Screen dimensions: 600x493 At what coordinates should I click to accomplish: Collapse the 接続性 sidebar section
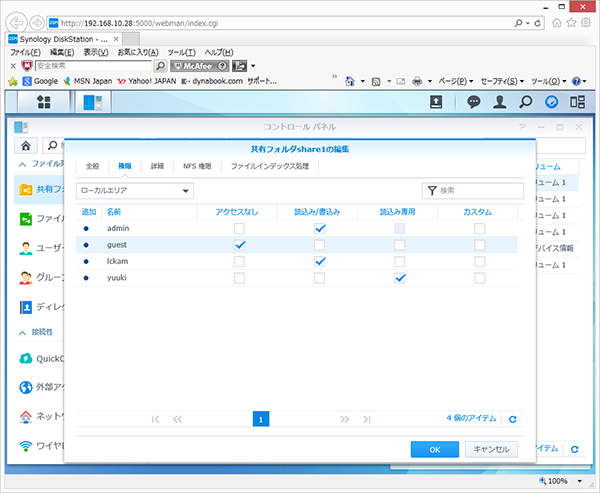22,333
